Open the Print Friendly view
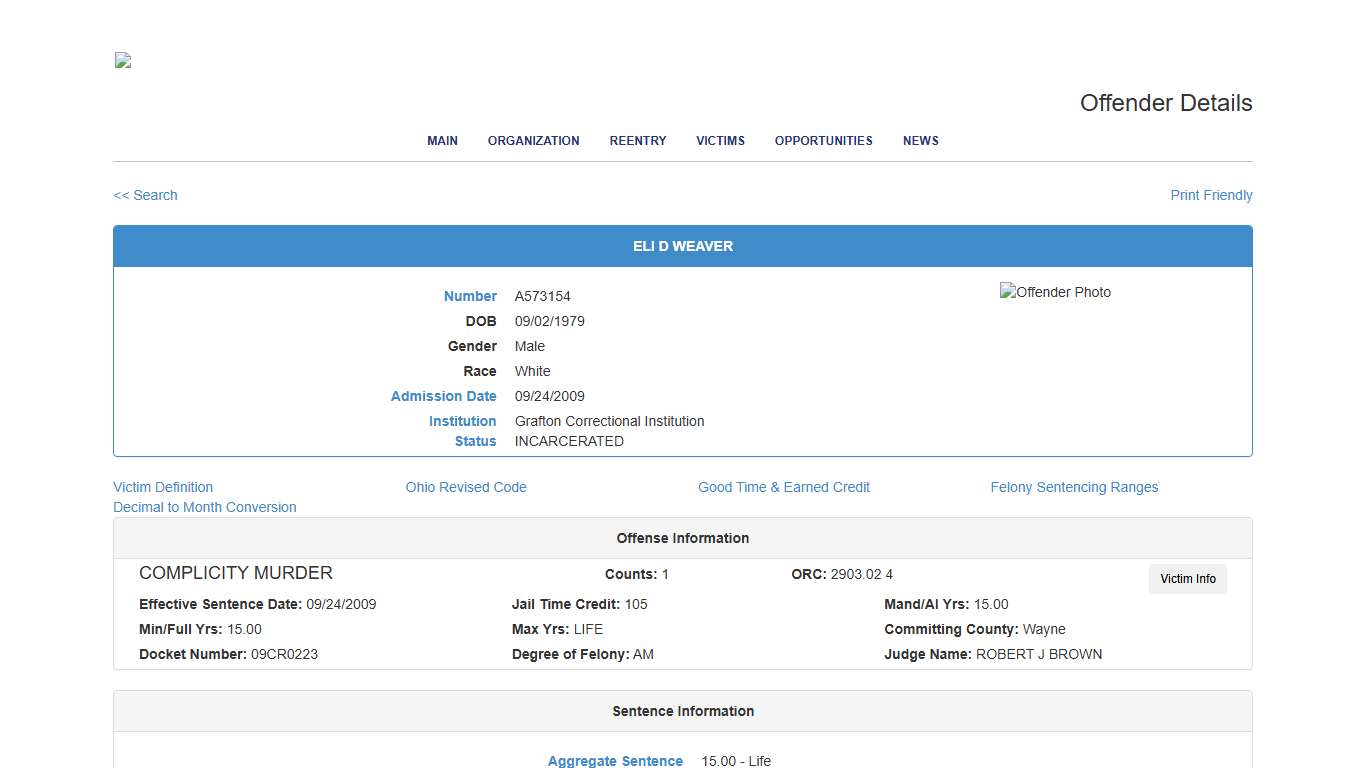The width and height of the screenshot is (1366, 768). point(1211,195)
